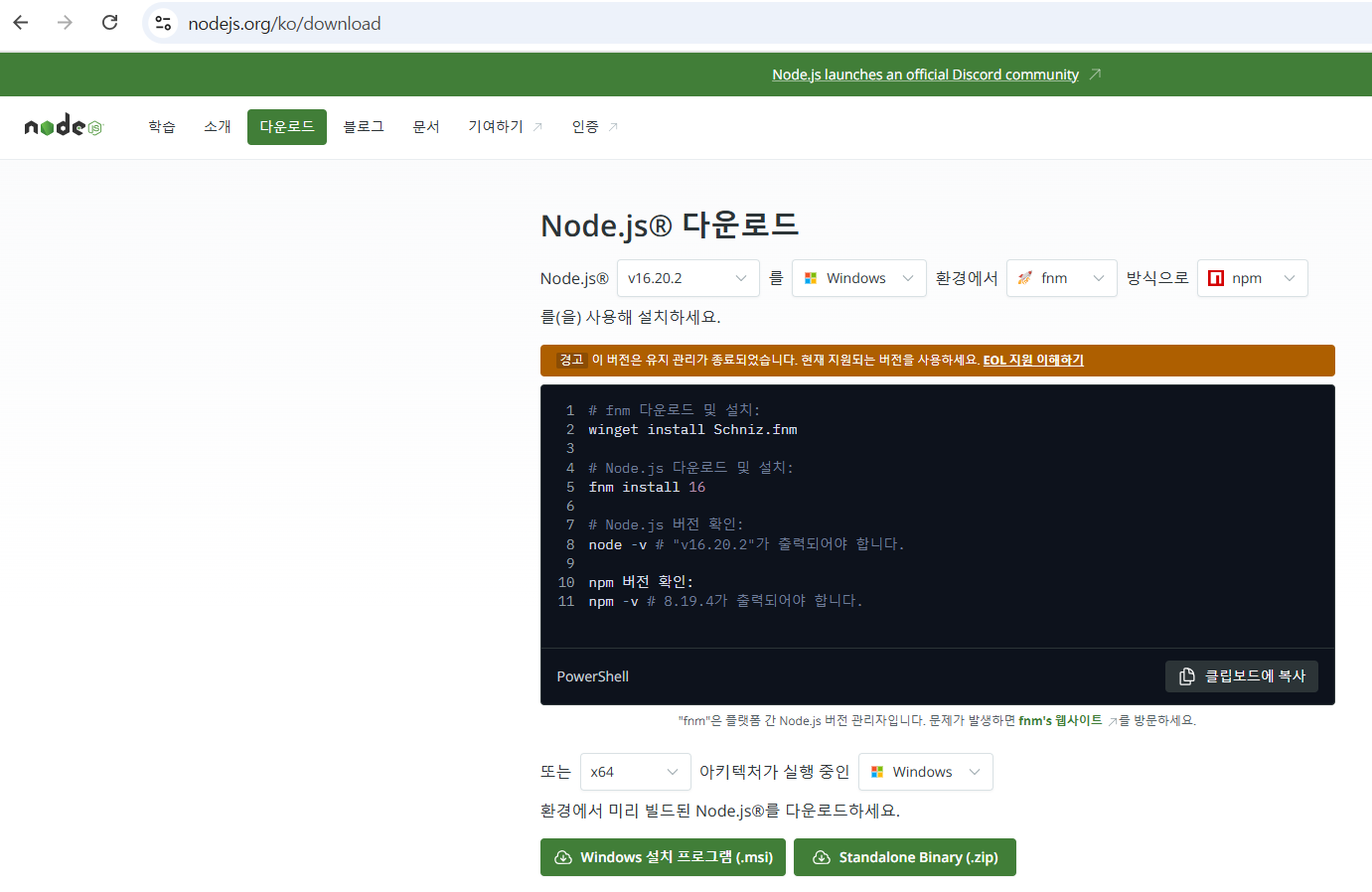1372x892 pixels.
Task: Select the 다운로드 navigation tab
Action: click(287, 126)
